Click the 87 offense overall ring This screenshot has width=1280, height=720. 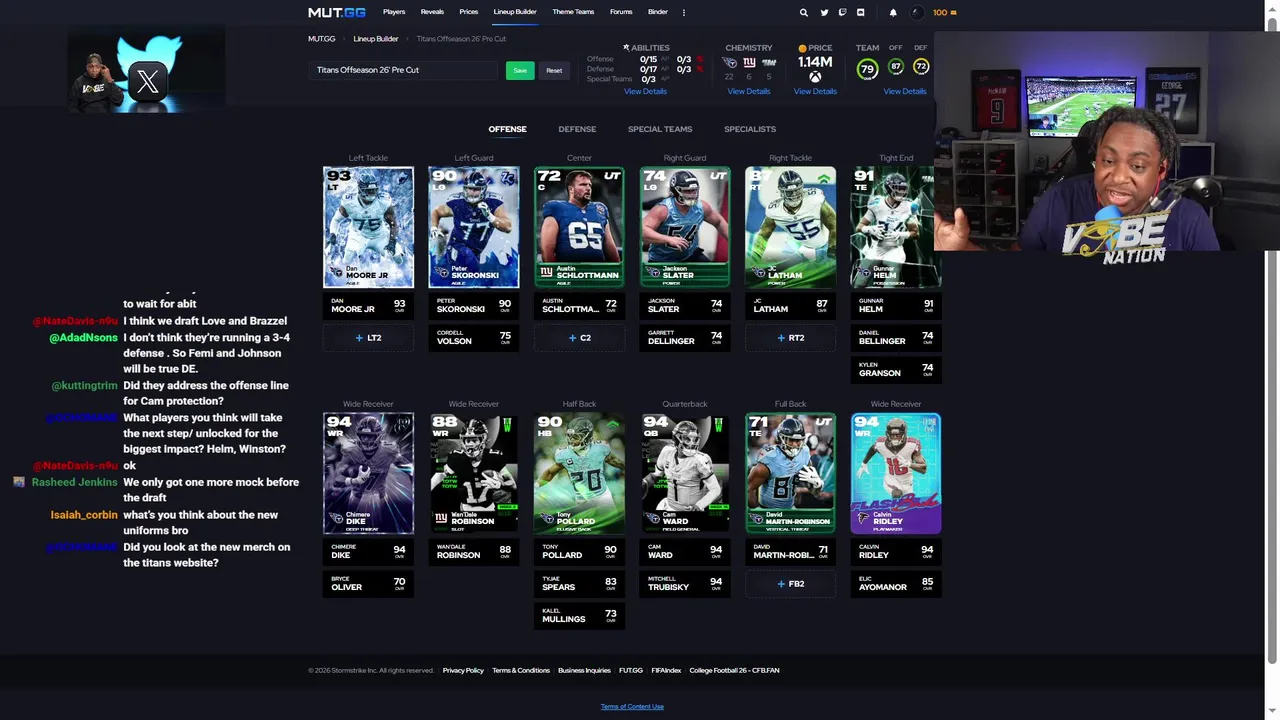(x=896, y=67)
